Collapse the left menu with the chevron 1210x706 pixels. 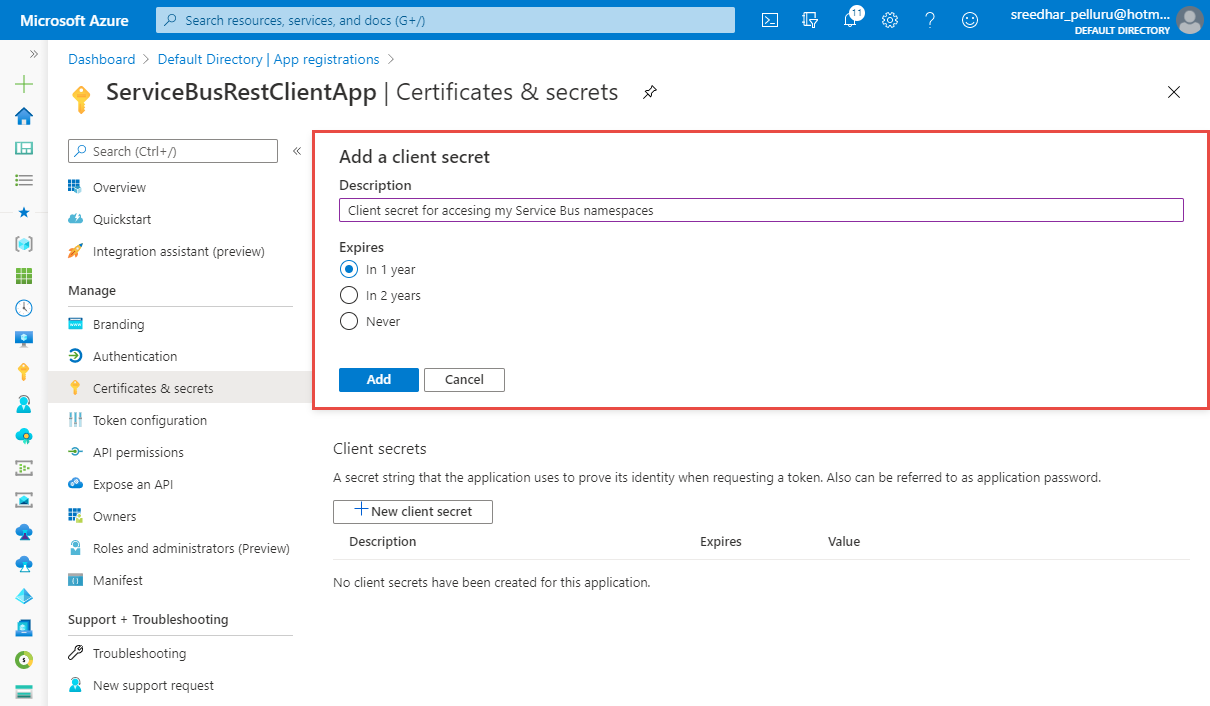pos(296,150)
